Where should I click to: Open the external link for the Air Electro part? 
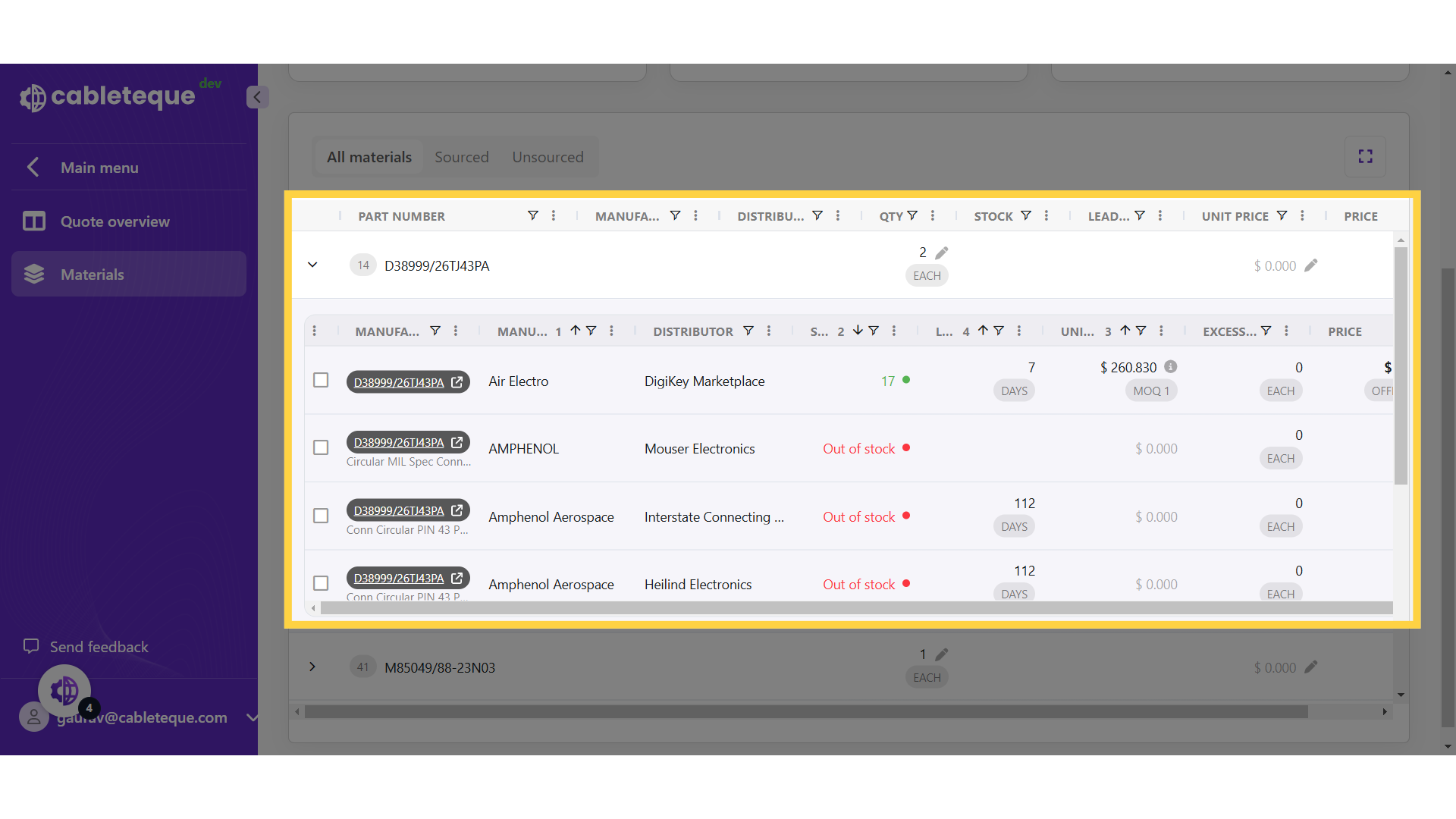click(457, 382)
